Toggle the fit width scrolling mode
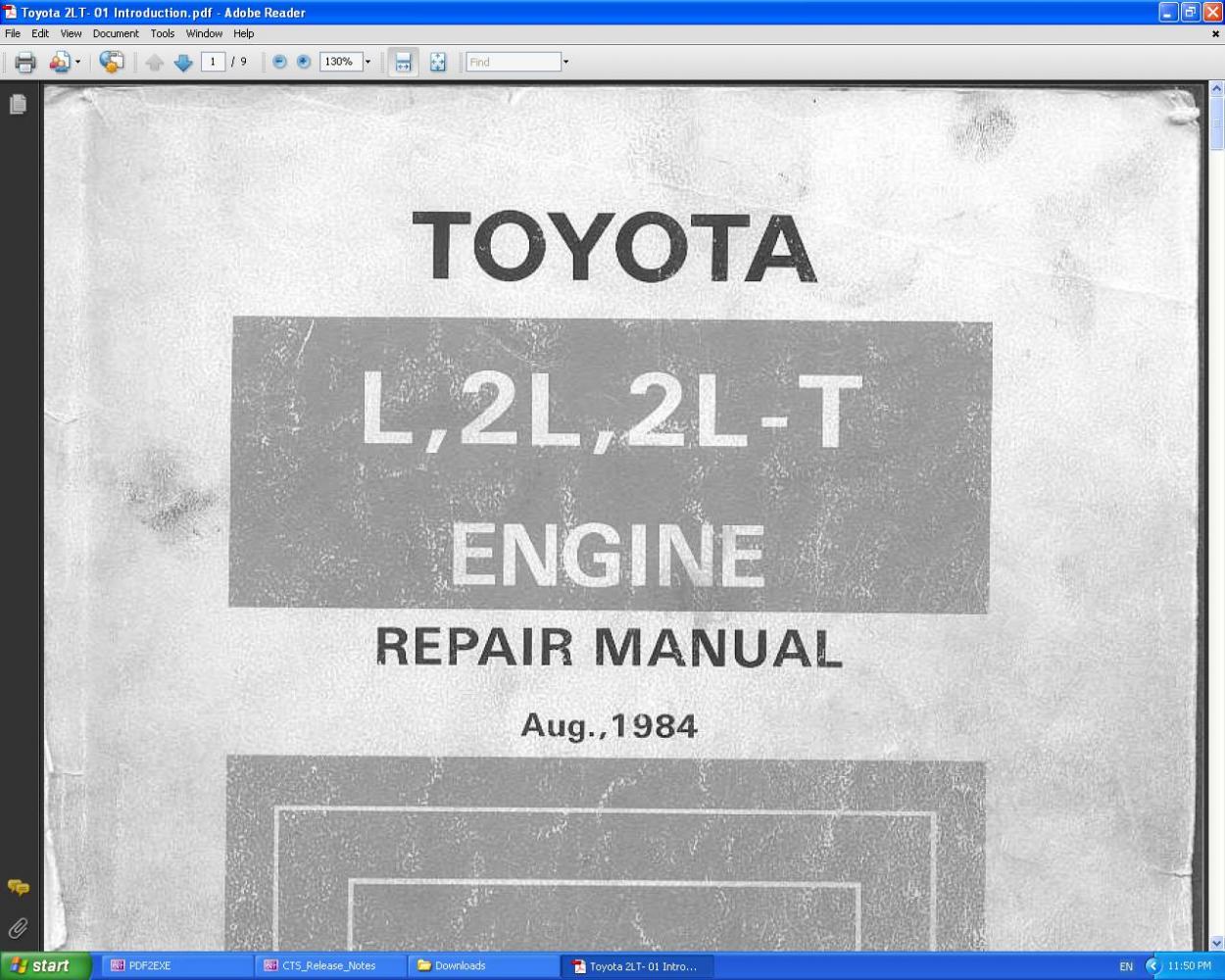The height and width of the screenshot is (980, 1225). pos(403,63)
